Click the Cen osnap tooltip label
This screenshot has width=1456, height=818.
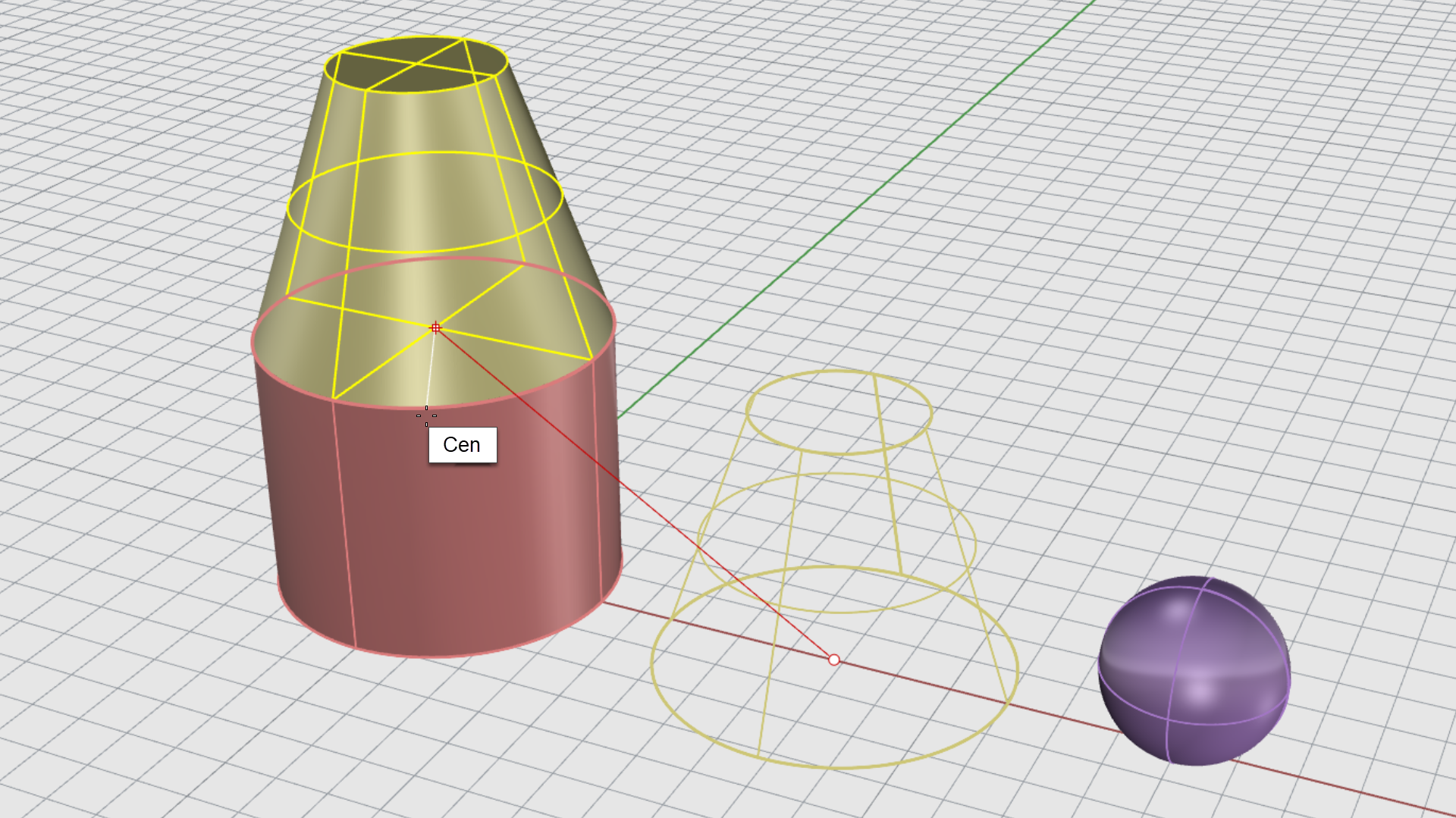pyautogui.click(x=463, y=445)
